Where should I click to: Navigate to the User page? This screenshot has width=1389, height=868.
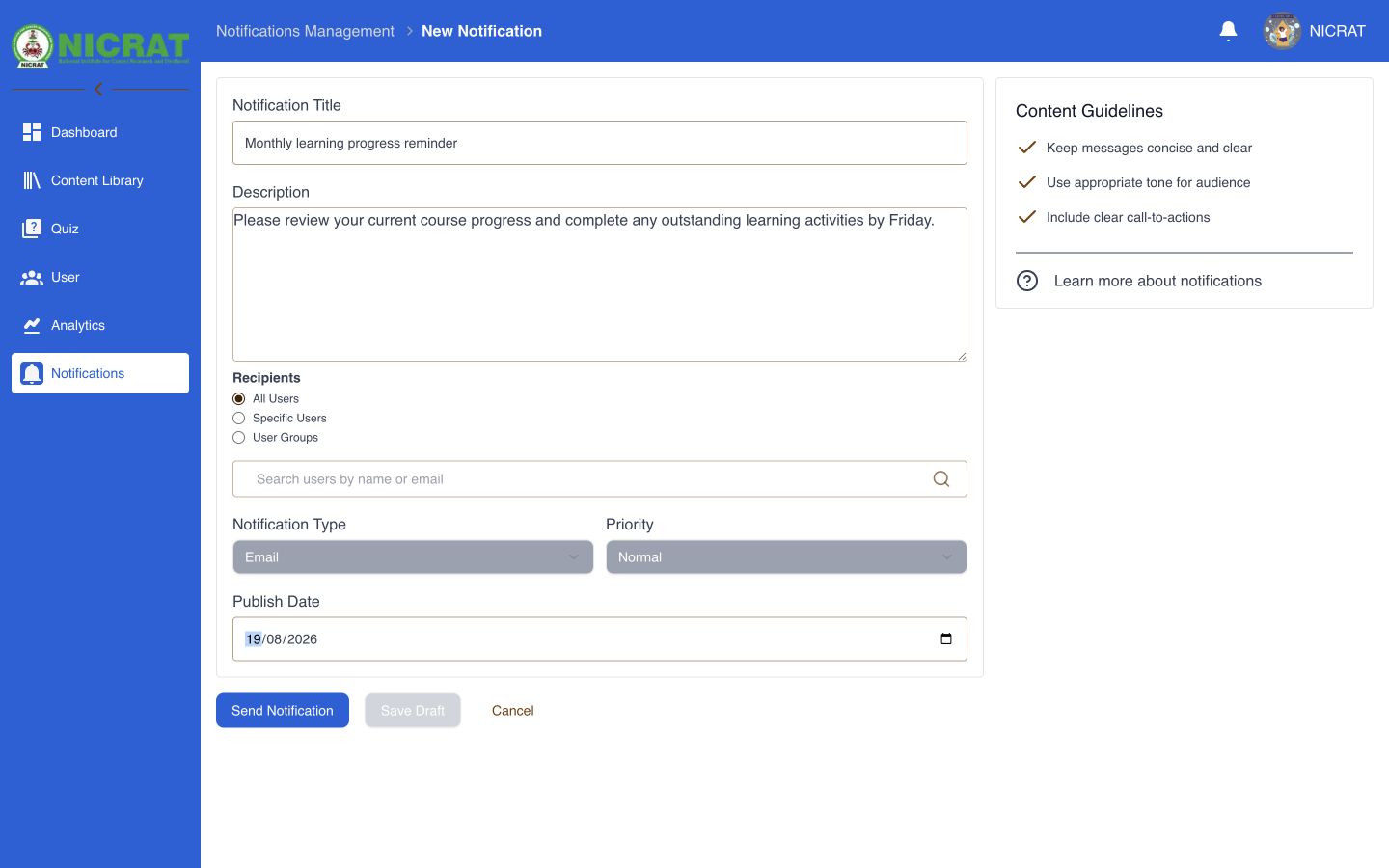coord(100,277)
